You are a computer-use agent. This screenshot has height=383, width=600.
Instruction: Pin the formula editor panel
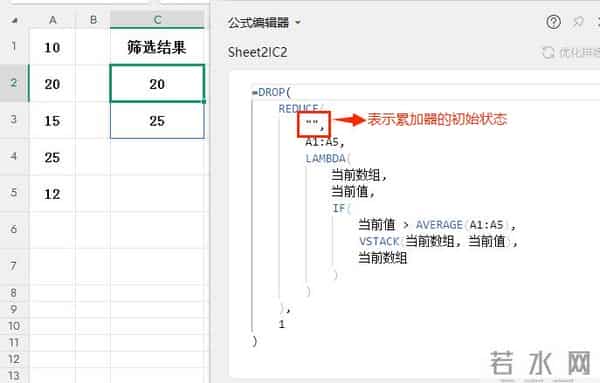tap(578, 22)
